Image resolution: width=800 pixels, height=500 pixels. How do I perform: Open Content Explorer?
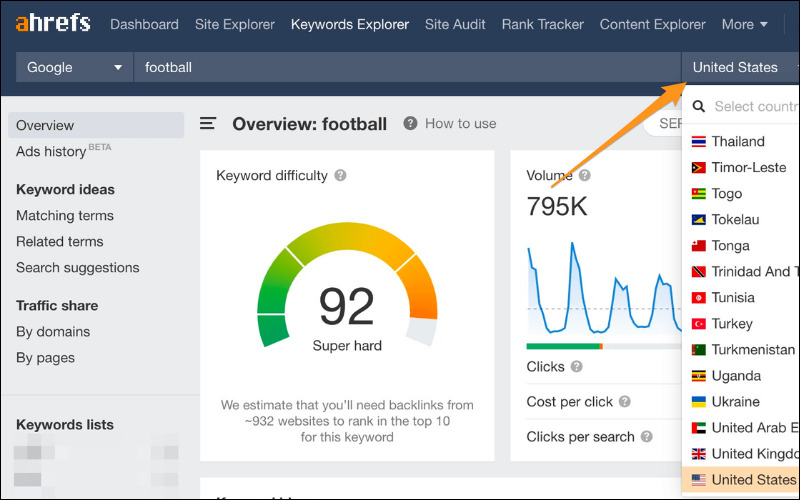[x=653, y=24]
